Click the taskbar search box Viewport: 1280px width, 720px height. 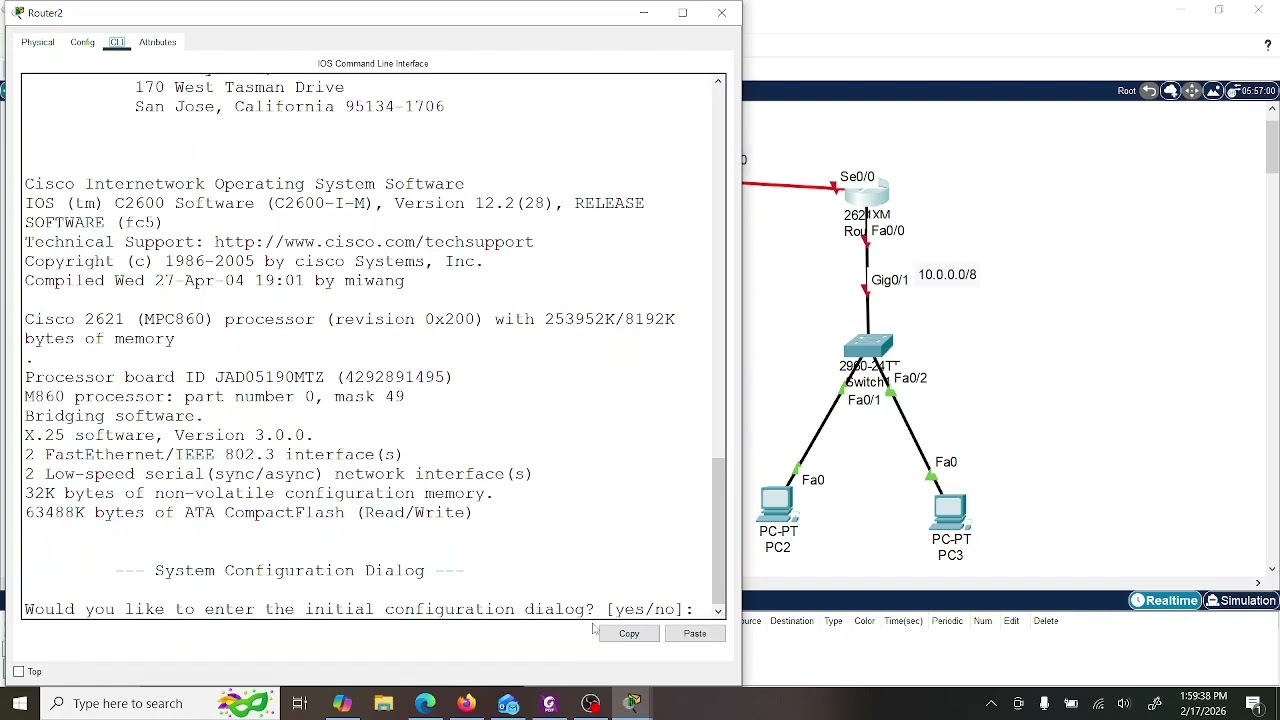[160, 703]
